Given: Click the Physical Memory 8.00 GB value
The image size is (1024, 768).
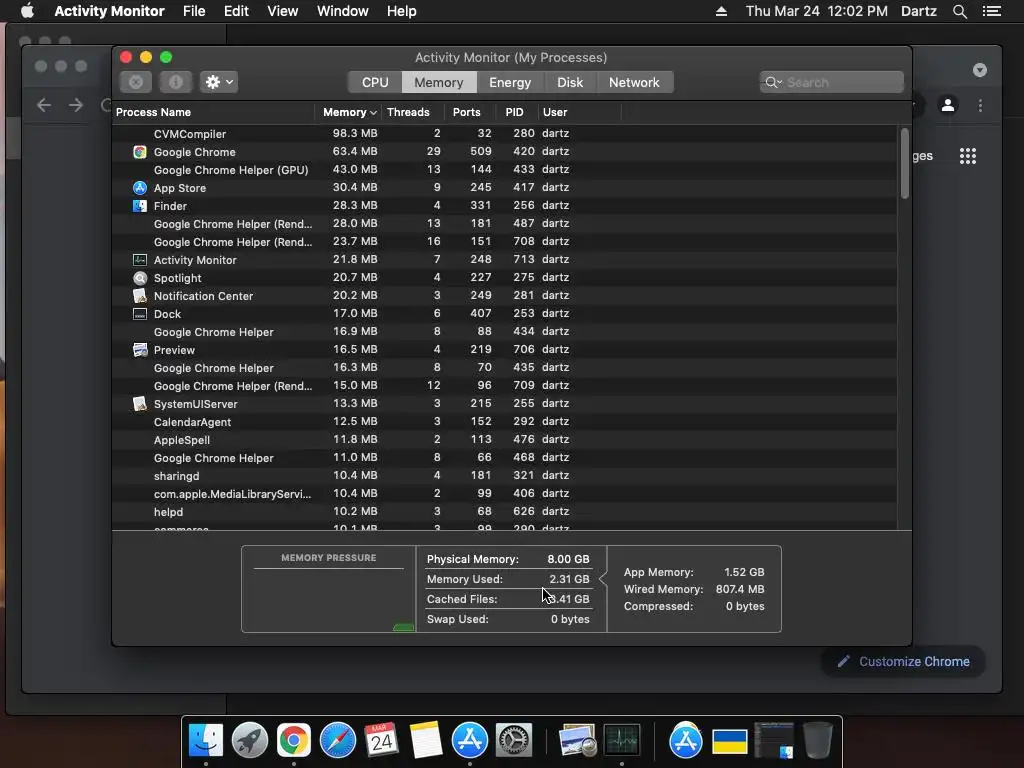Looking at the screenshot, I should point(568,559).
